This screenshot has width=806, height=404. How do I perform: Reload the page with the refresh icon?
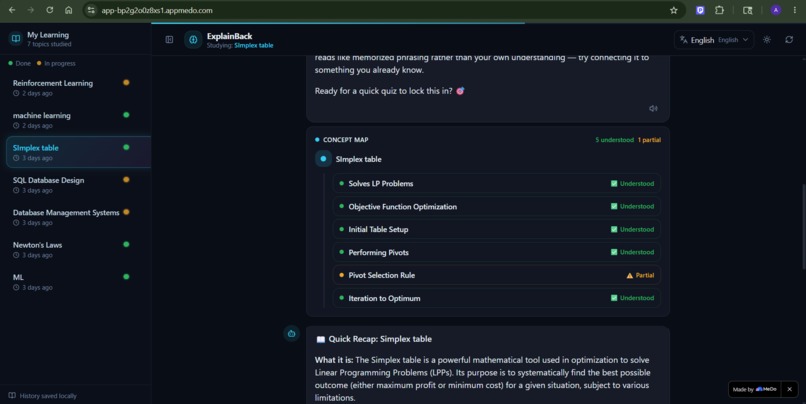point(49,10)
